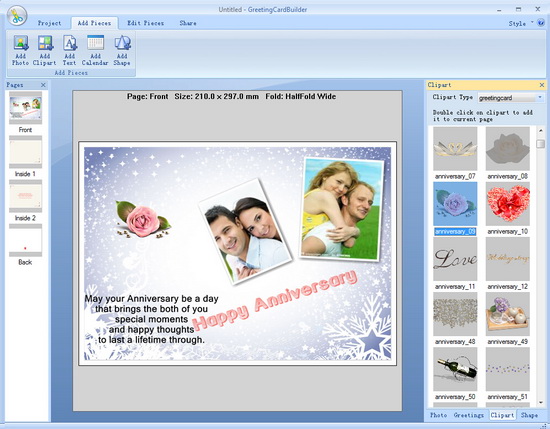Image resolution: width=550 pixels, height=429 pixels.
Task: Click the anniversary_09 label text
Action: tap(455, 232)
